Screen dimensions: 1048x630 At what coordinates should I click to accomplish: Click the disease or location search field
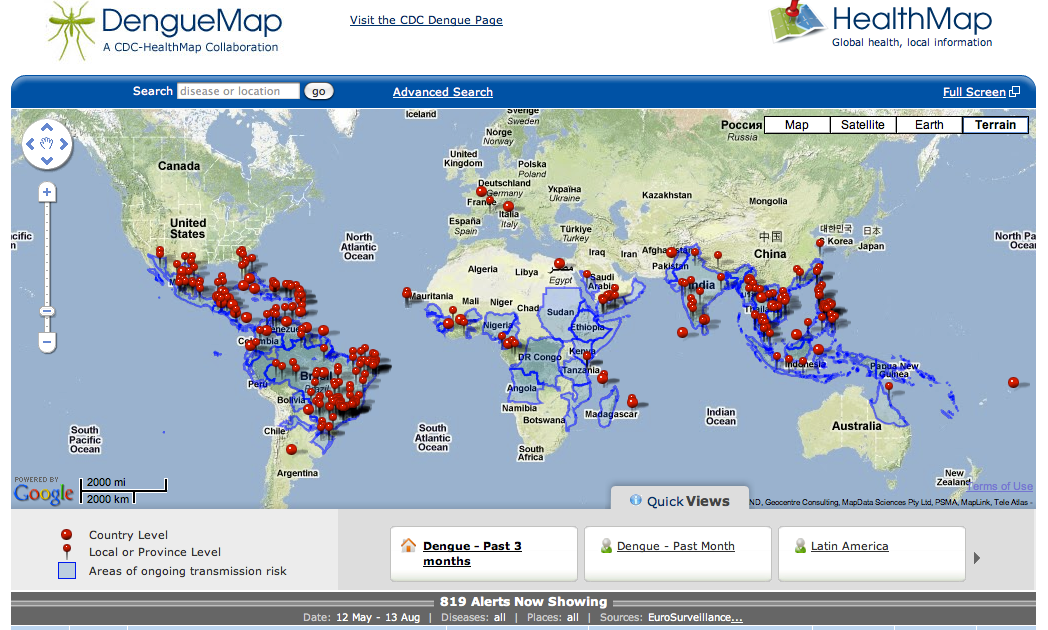tap(237, 90)
